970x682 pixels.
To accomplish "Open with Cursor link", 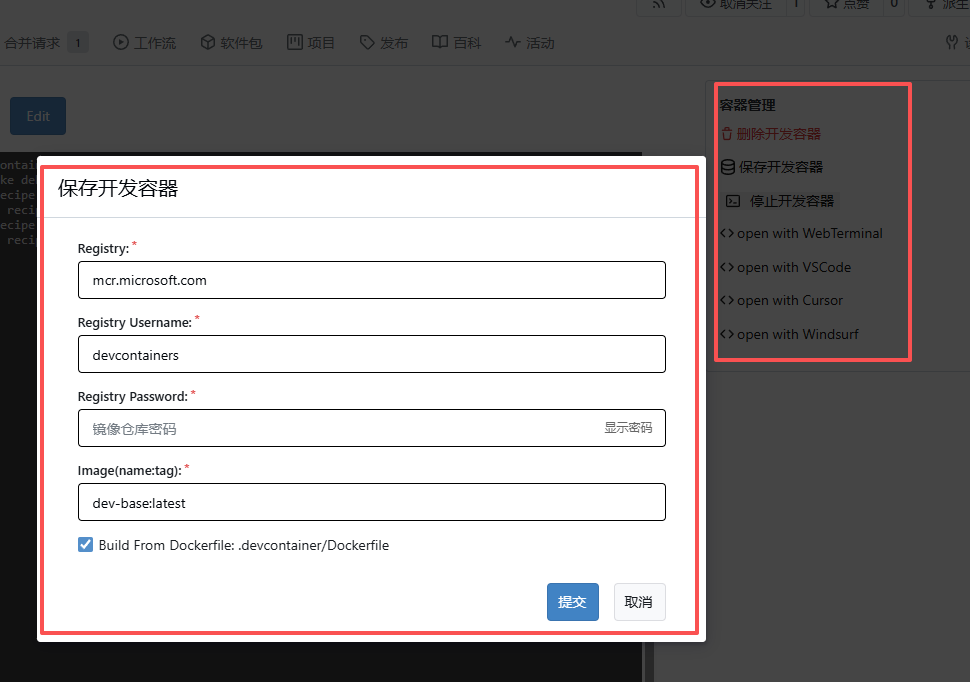I will pyautogui.click(x=789, y=301).
